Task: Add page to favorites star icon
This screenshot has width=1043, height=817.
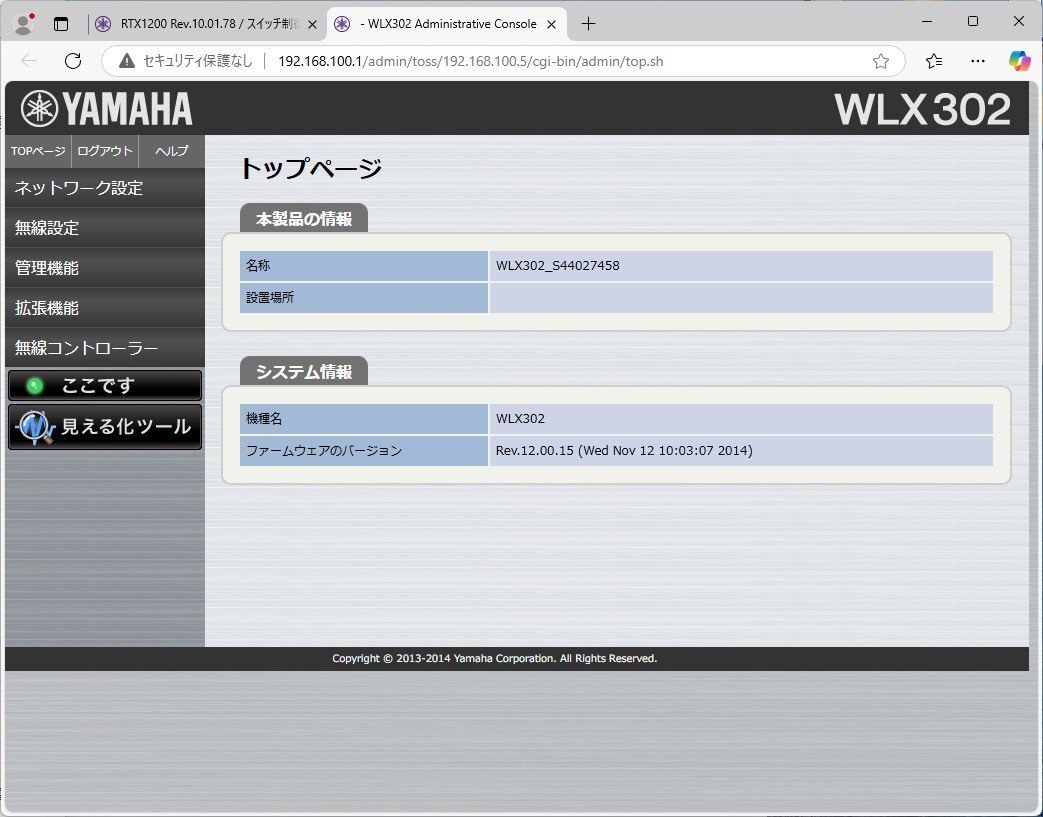Action: [881, 61]
